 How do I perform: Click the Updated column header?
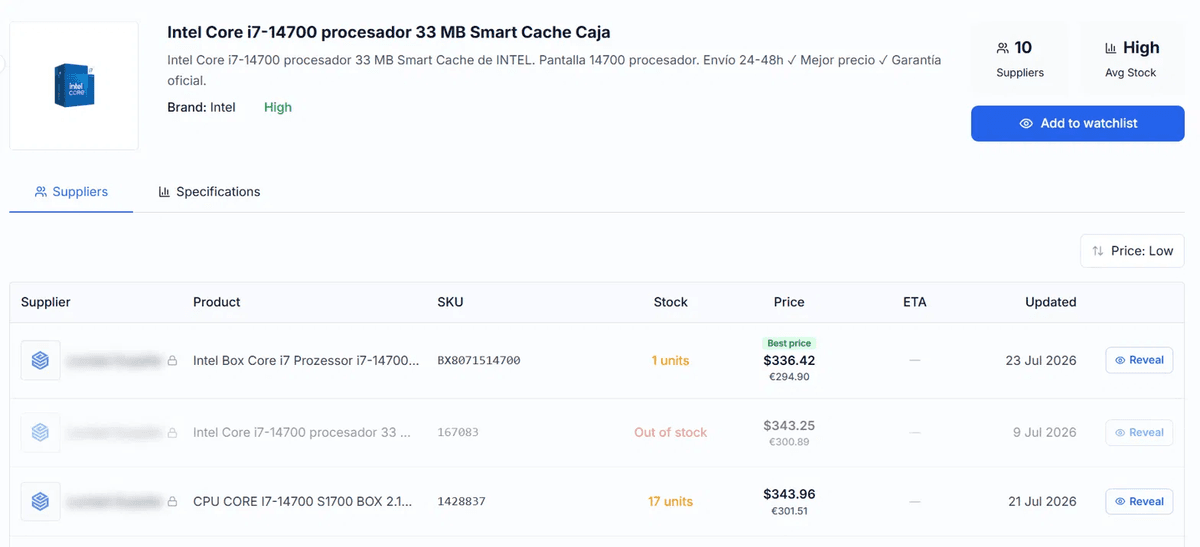(x=1050, y=302)
